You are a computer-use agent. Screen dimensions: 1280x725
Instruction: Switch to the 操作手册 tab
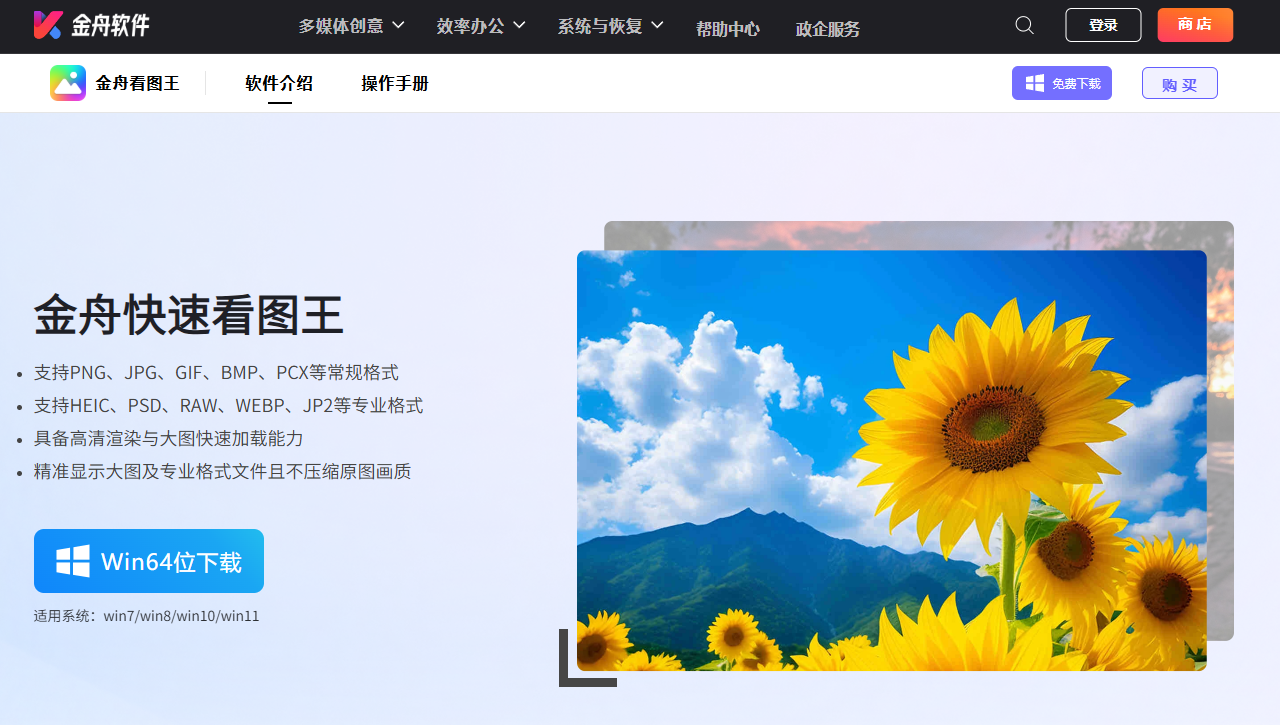point(395,84)
